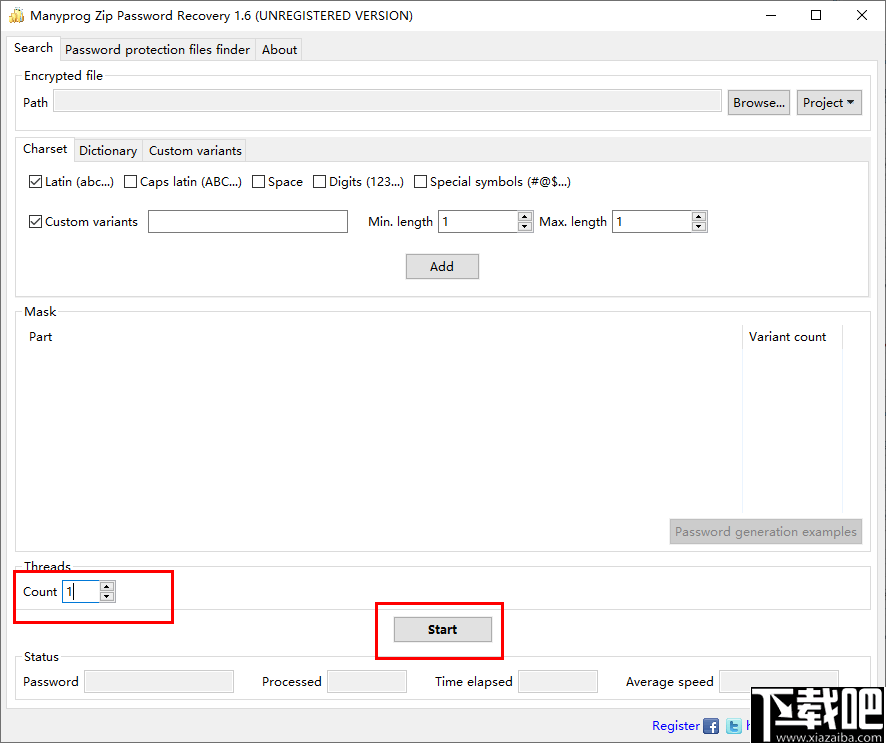886x743 pixels.
Task: Open the Project dropdown
Action: click(829, 102)
